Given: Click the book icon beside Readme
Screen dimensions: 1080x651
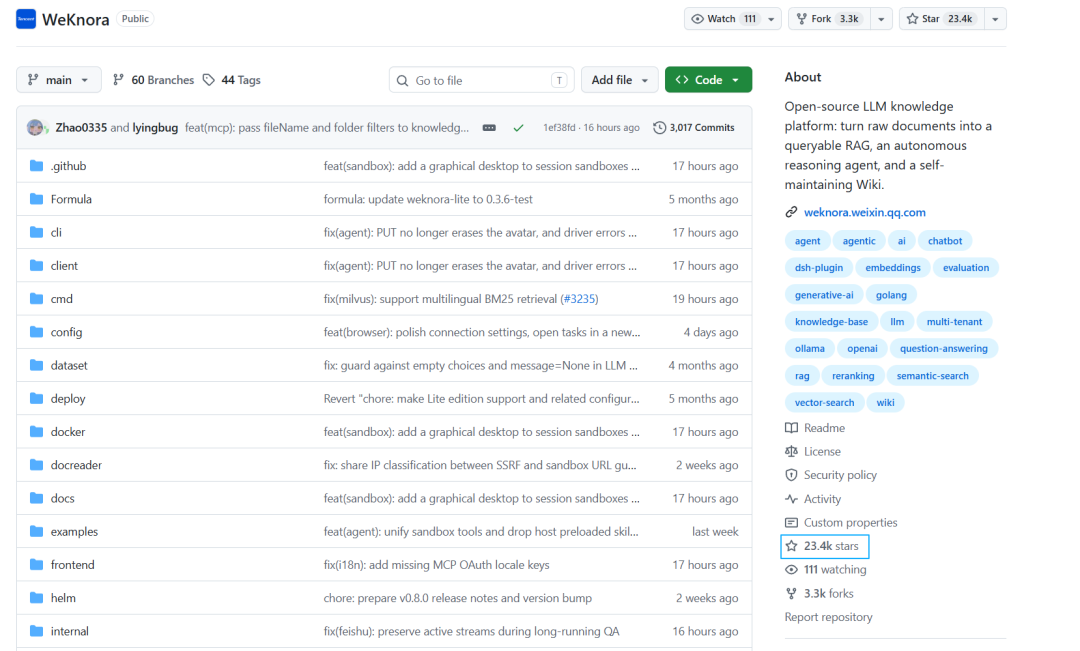Looking at the screenshot, I should (x=791, y=428).
